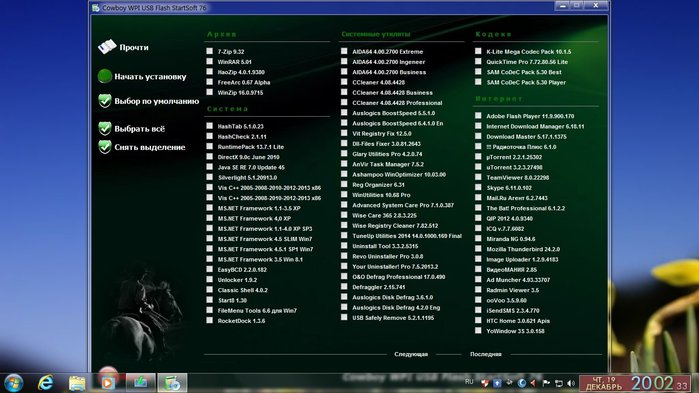The image size is (699, 393).
Task: Enable Silverlight 5.1.20913.0 checkbox
Action: coord(210,177)
